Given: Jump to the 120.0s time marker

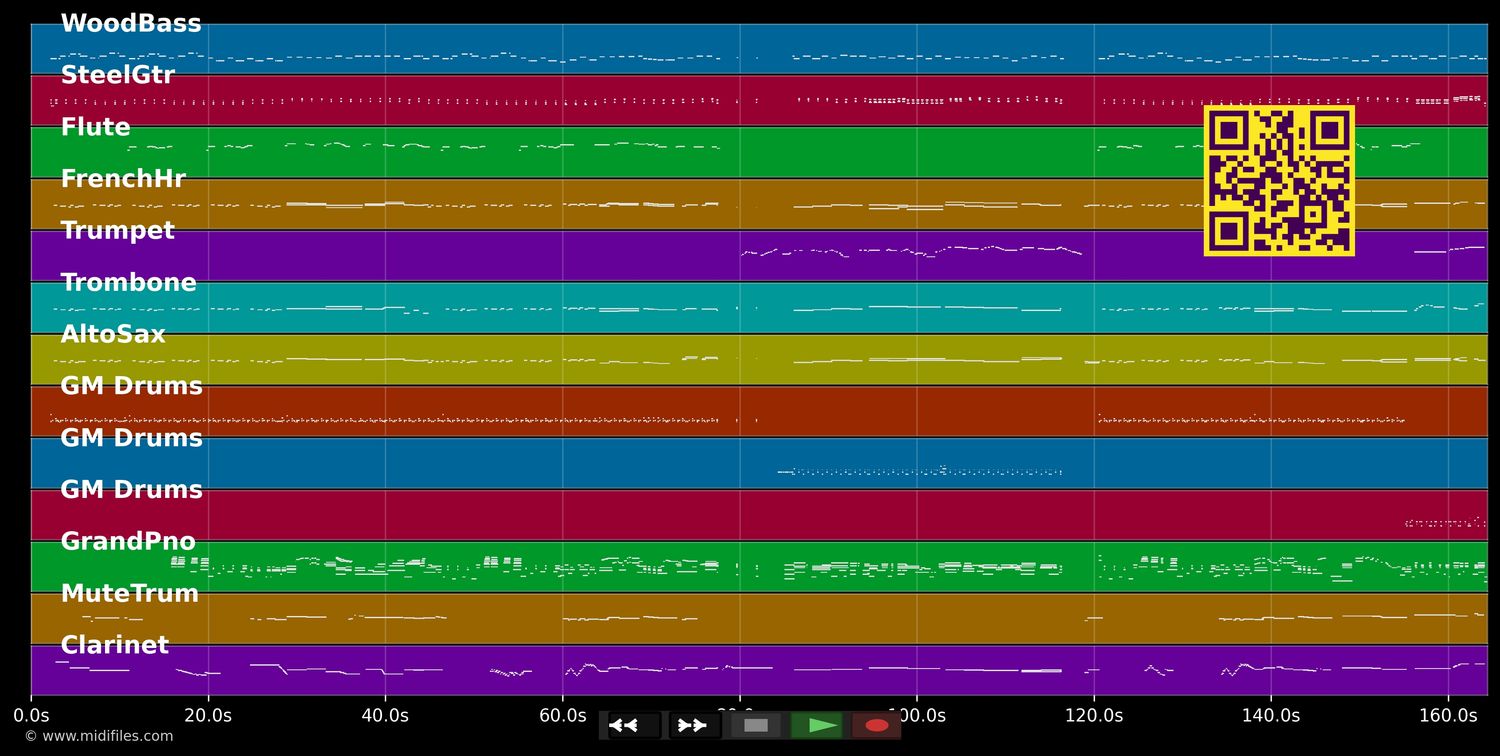Looking at the screenshot, I should click(1094, 716).
